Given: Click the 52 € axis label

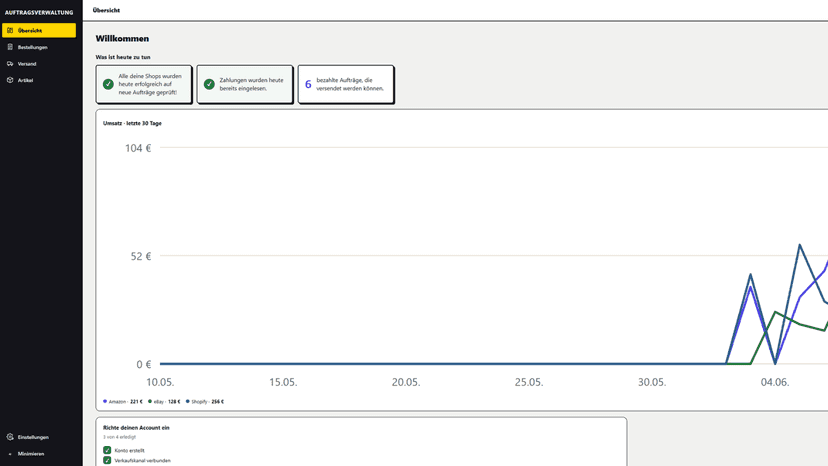Looking at the screenshot, I should (141, 256).
